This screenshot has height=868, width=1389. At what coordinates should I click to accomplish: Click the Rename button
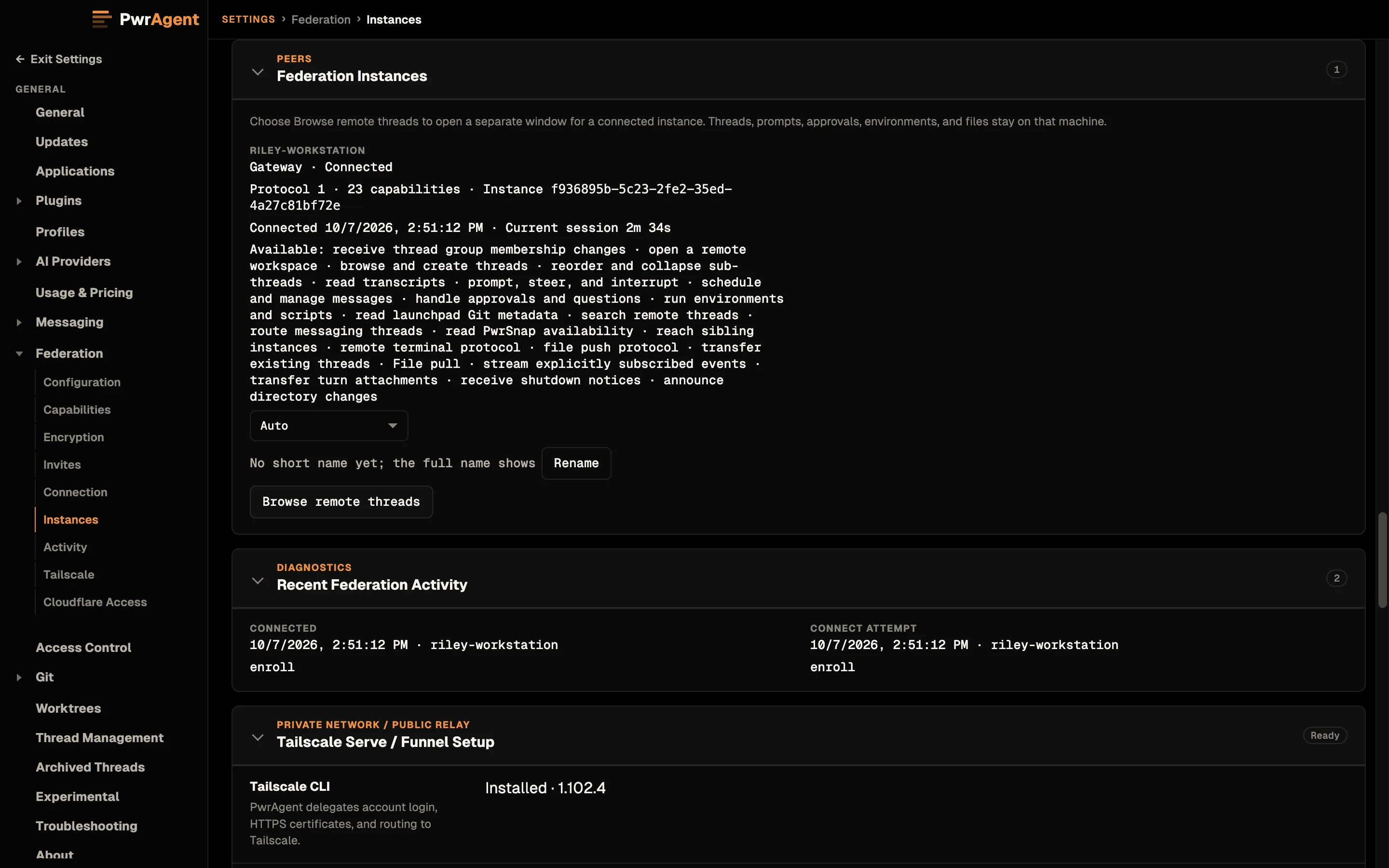576,463
